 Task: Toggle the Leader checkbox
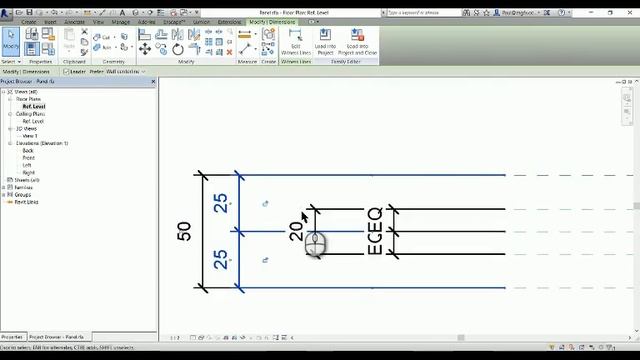point(66,72)
